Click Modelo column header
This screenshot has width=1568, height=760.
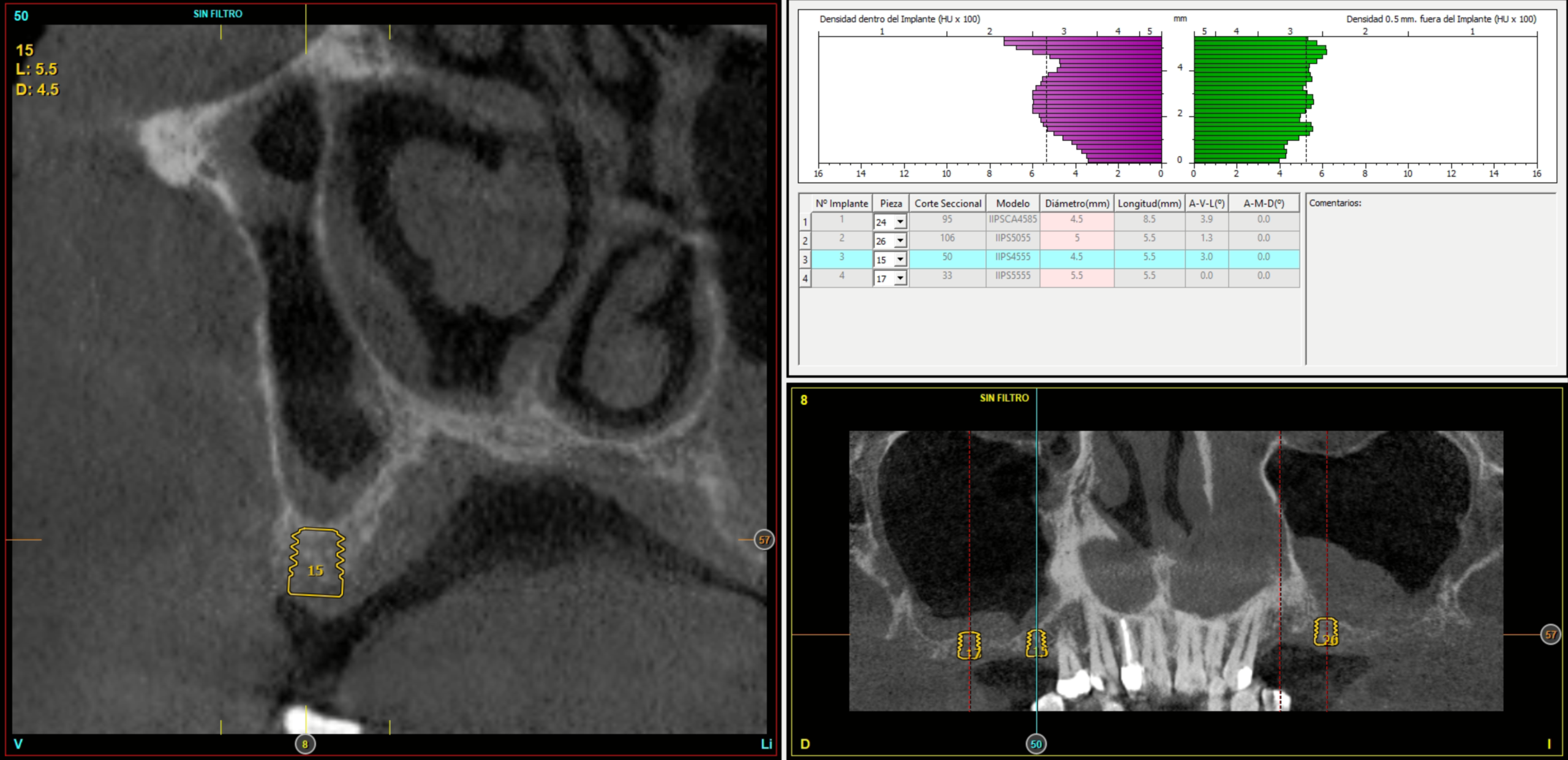pos(1012,203)
